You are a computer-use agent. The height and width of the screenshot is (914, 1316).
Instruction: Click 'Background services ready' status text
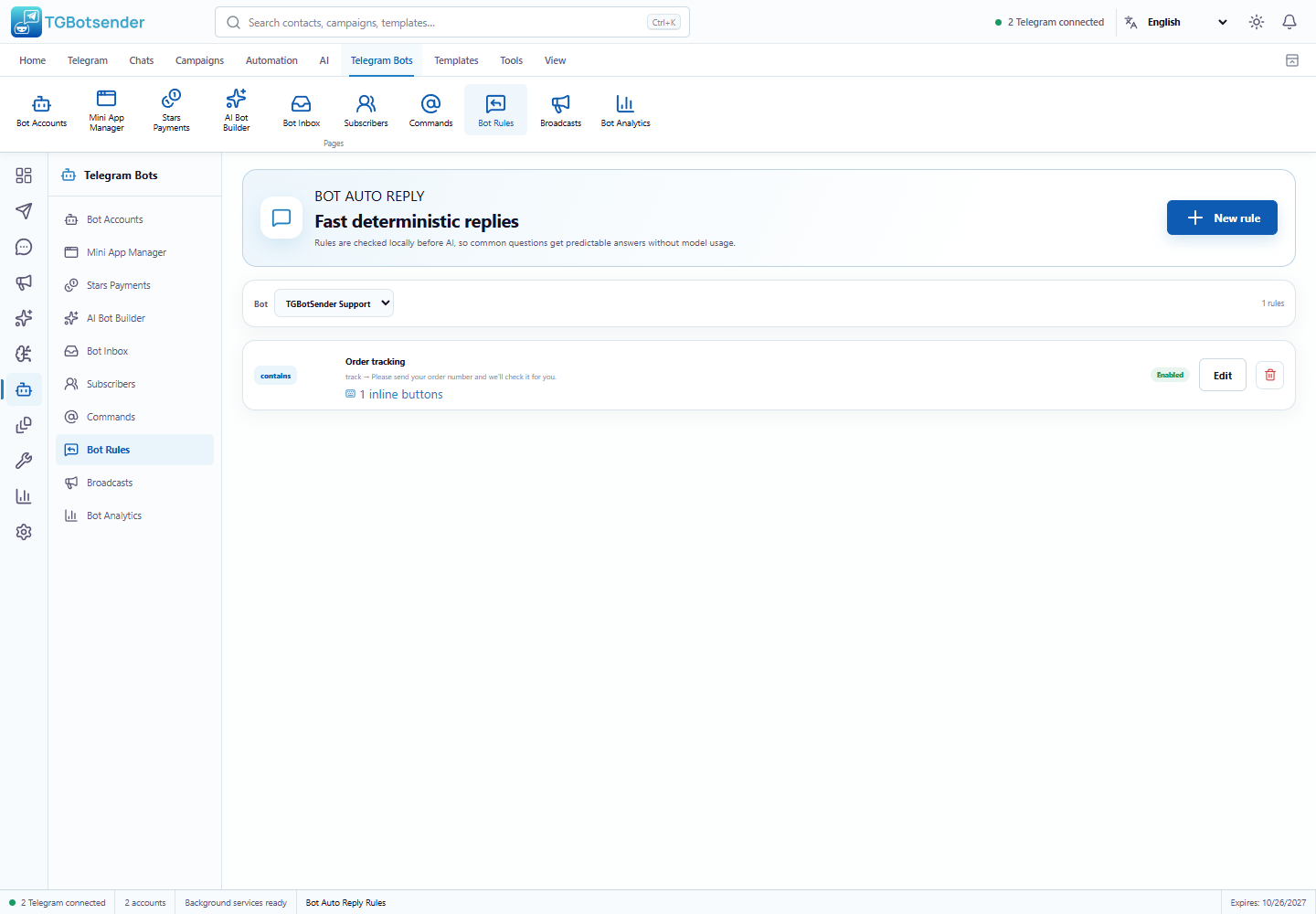click(236, 903)
